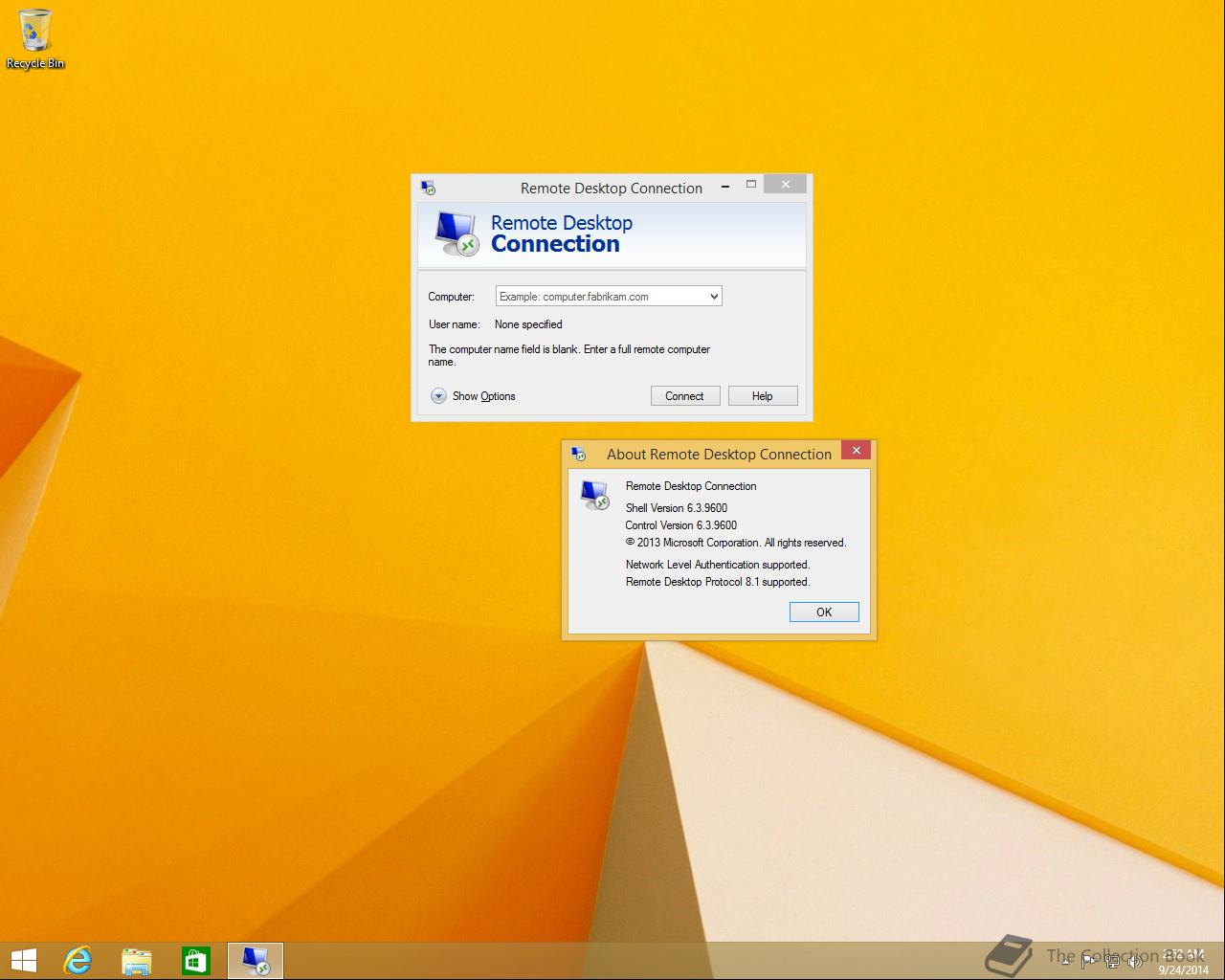Open File Explorer from the taskbar
This screenshot has width=1225, height=980.
click(x=137, y=960)
